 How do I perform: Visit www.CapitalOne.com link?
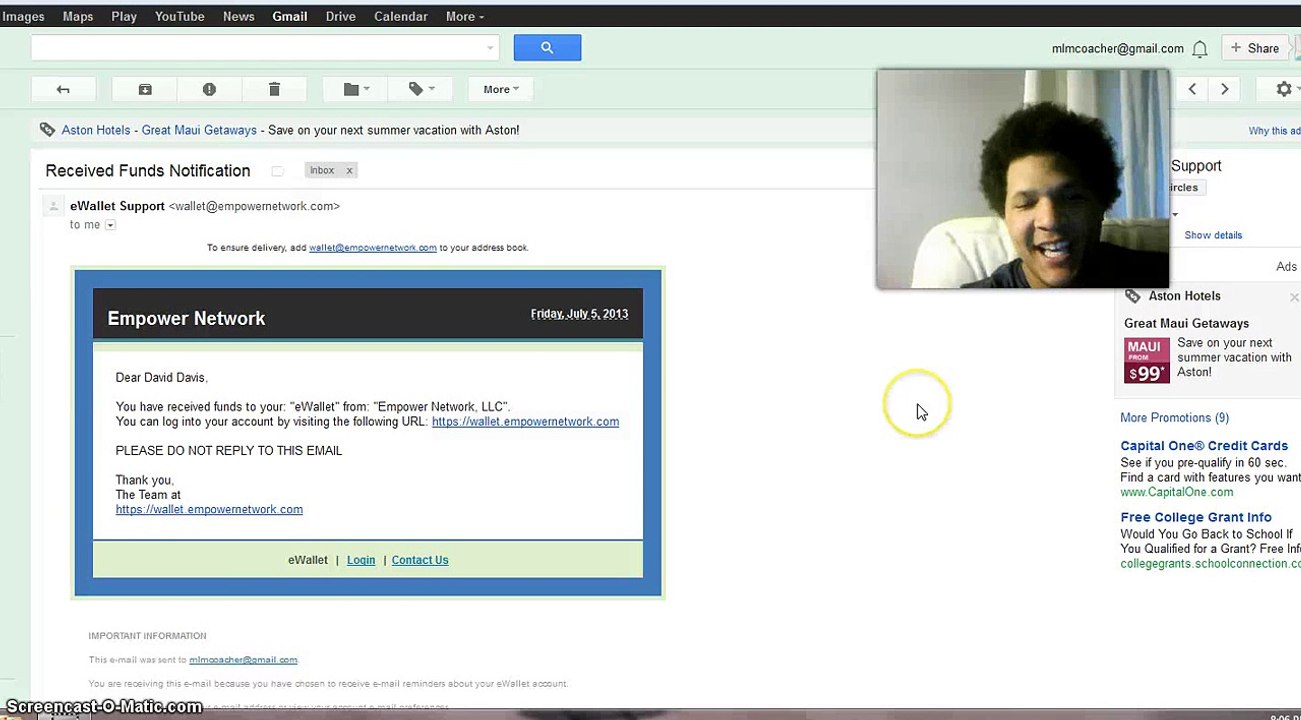point(1176,492)
